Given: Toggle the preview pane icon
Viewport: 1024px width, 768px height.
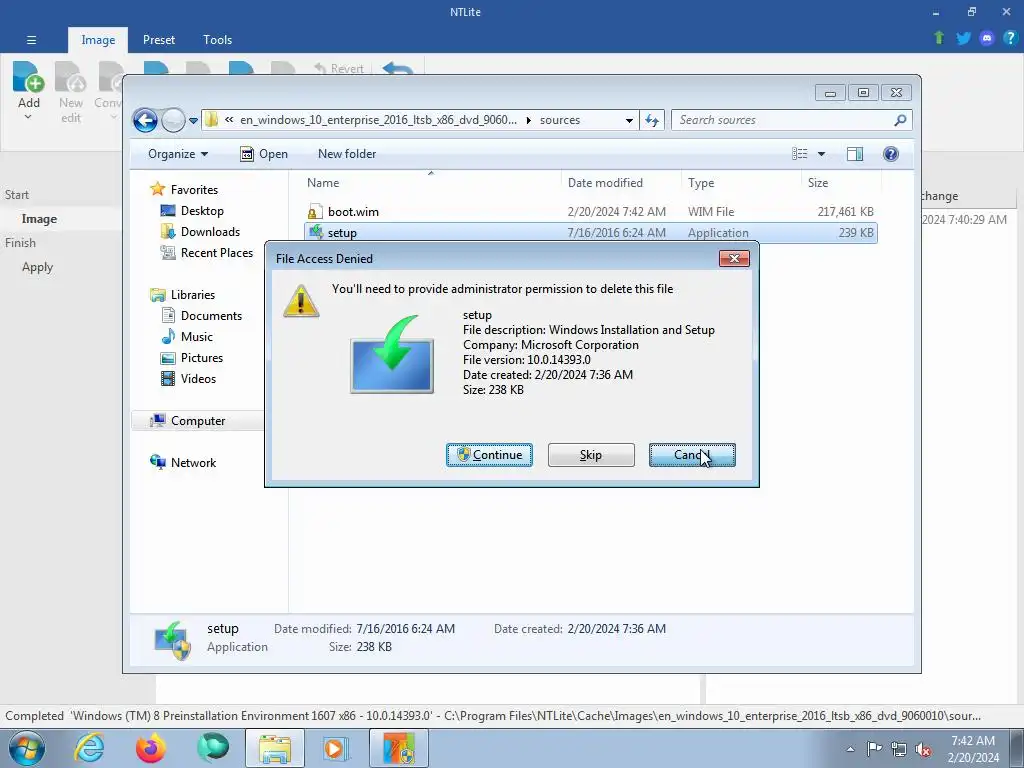Looking at the screenshot, I should pos(855,154).
